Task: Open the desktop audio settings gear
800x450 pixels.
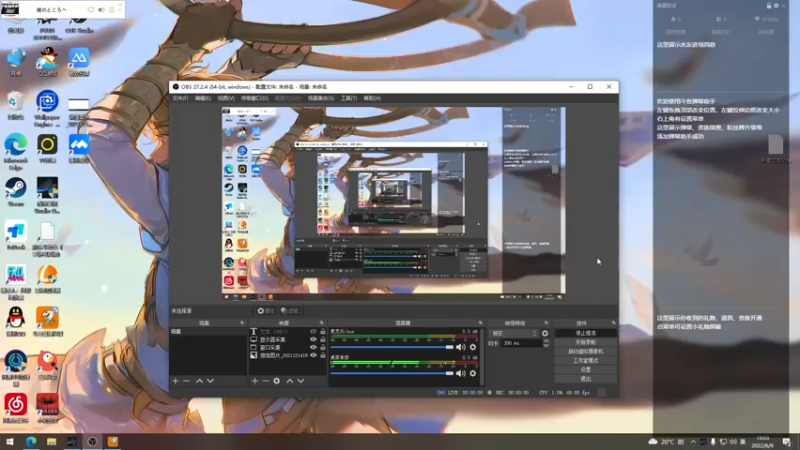Action: (x=473, y=373)
